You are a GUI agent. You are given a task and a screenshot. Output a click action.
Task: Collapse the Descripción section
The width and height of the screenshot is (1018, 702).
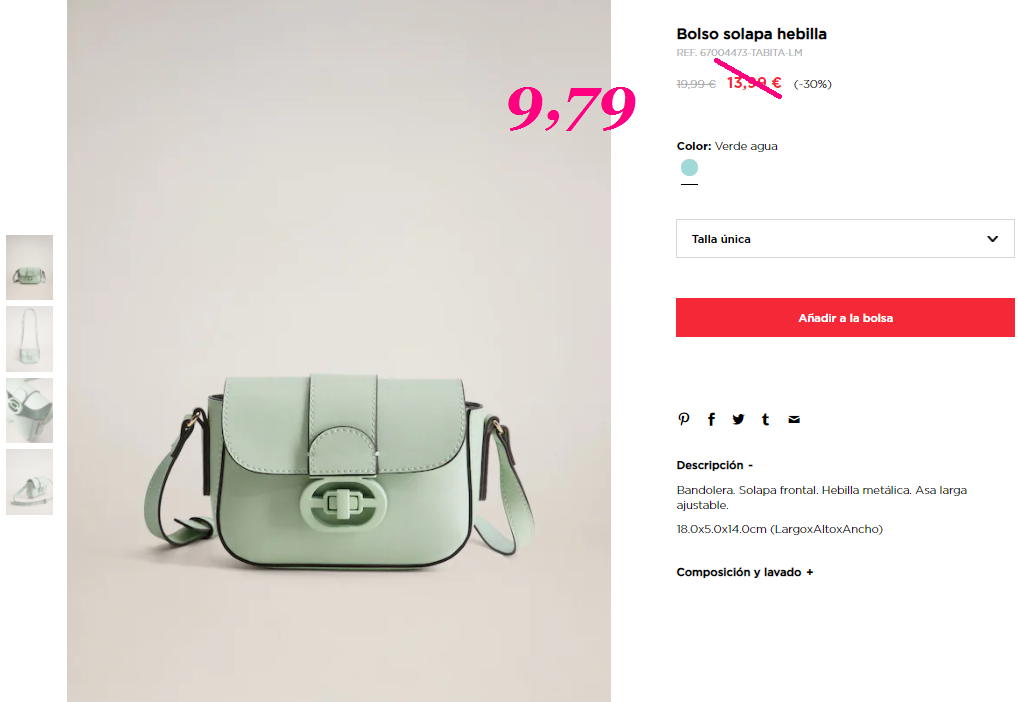click(x=714, y=465)
